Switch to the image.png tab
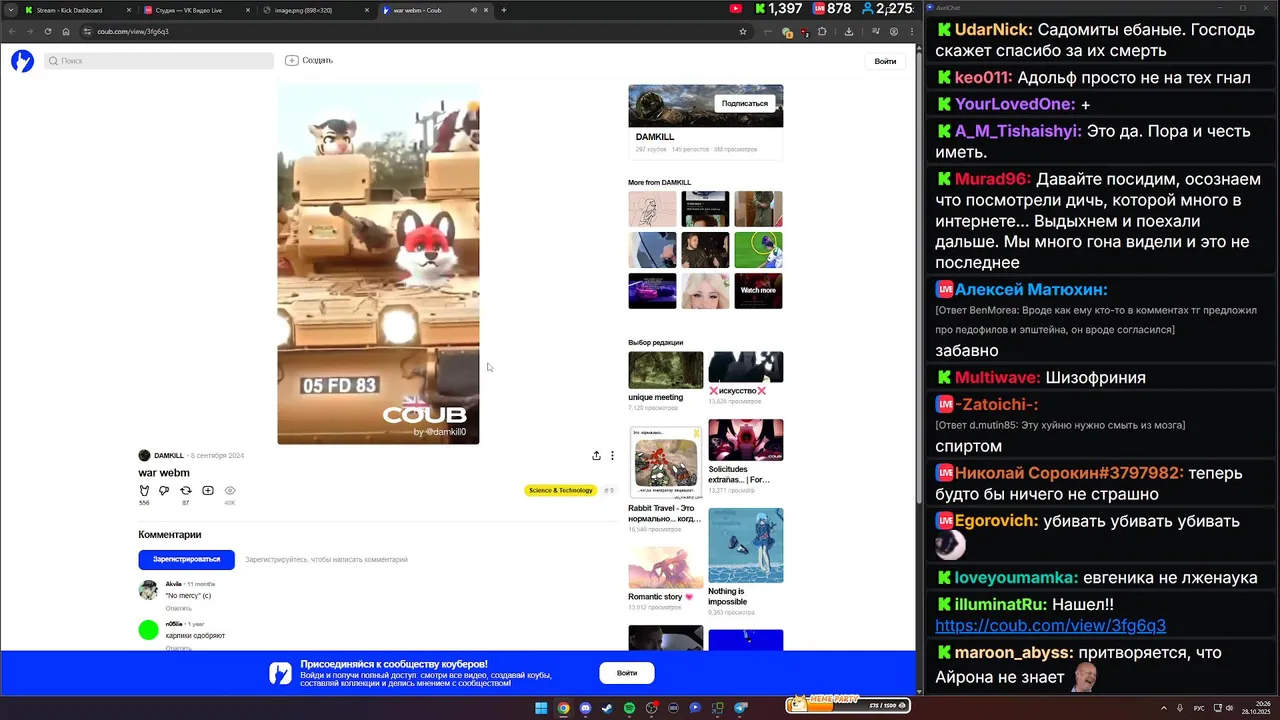This screenshot has height=720, width=1280. point(315,10)
